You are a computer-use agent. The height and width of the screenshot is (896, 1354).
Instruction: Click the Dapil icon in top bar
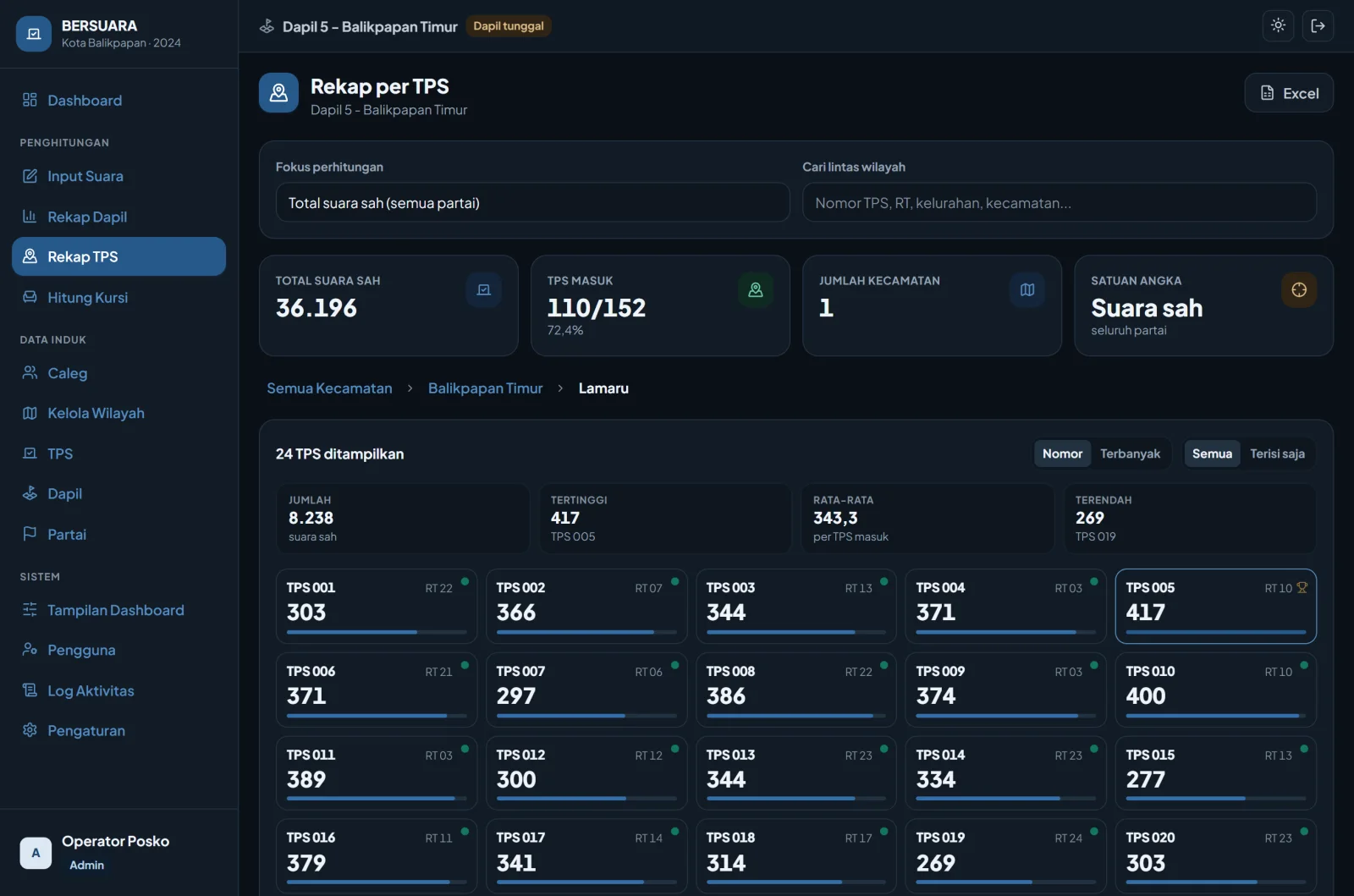(x=267, y=26)
